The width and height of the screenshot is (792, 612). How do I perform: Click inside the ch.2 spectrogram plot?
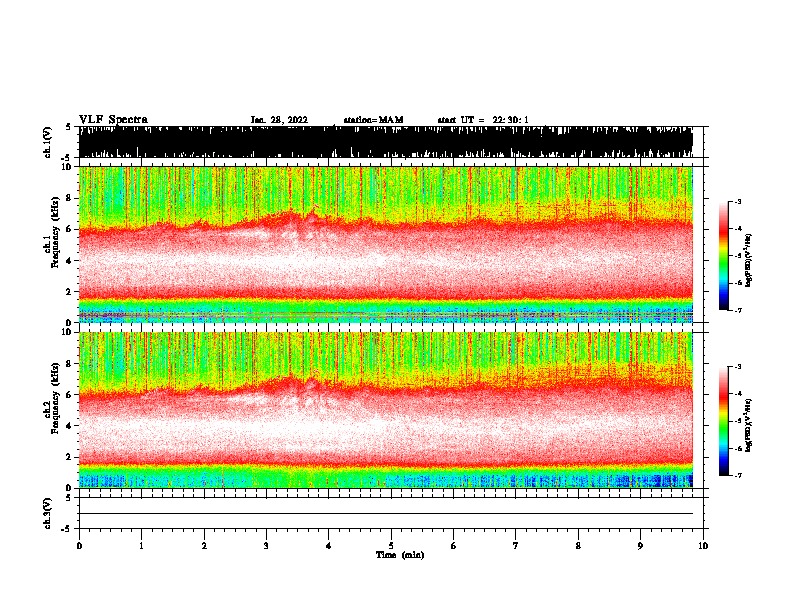[385, 410]
